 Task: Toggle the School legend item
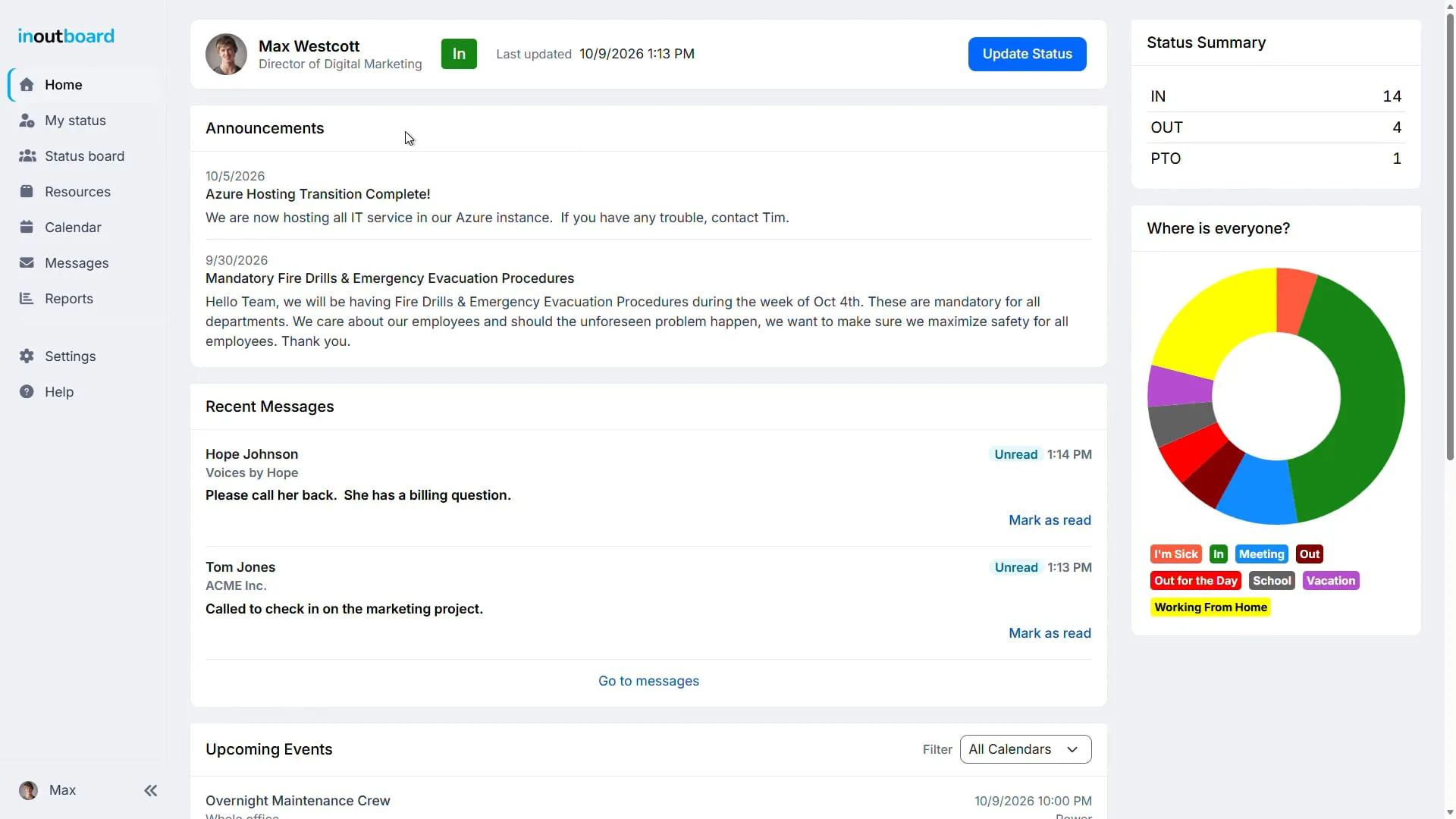click(1272, 581)
